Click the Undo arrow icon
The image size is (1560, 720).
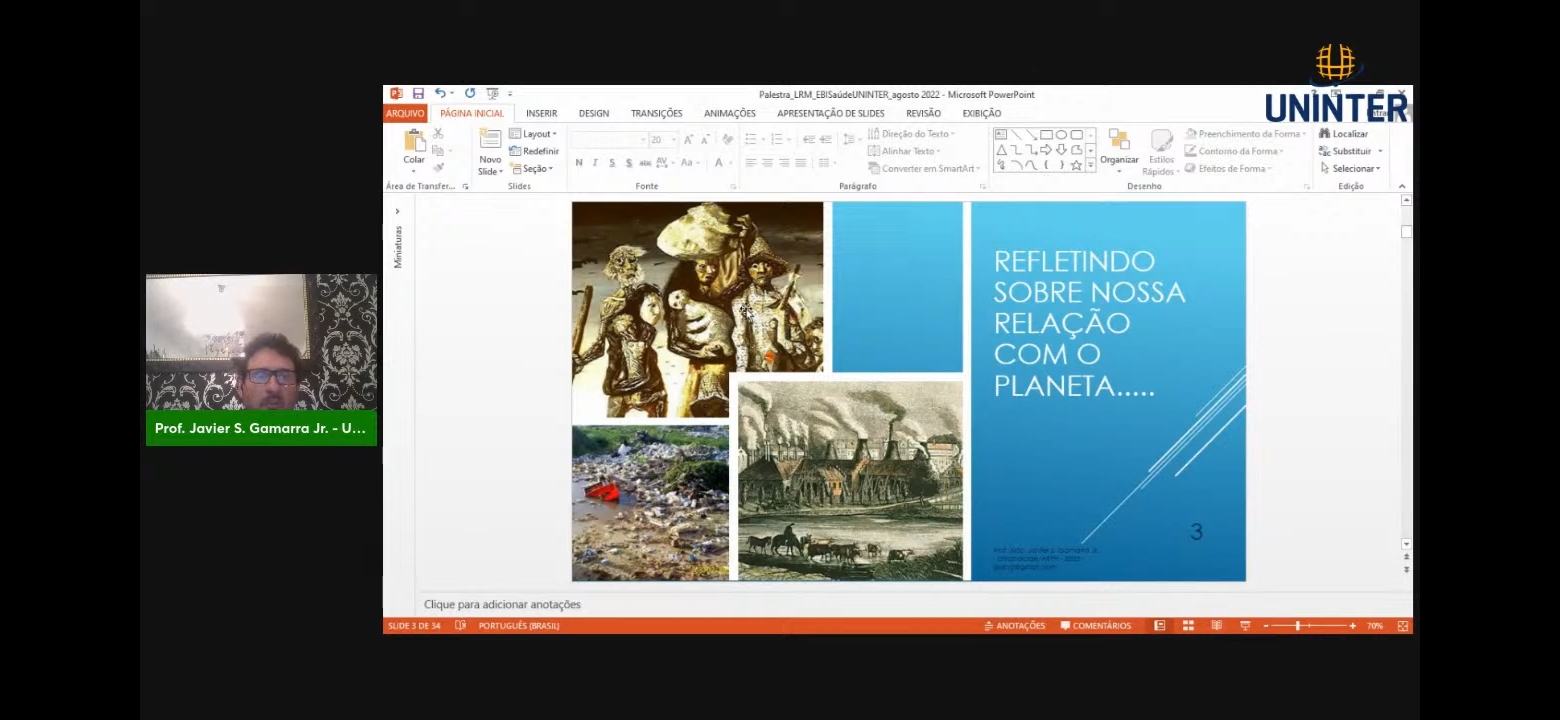pyautogui.click(x=440, y=94)
